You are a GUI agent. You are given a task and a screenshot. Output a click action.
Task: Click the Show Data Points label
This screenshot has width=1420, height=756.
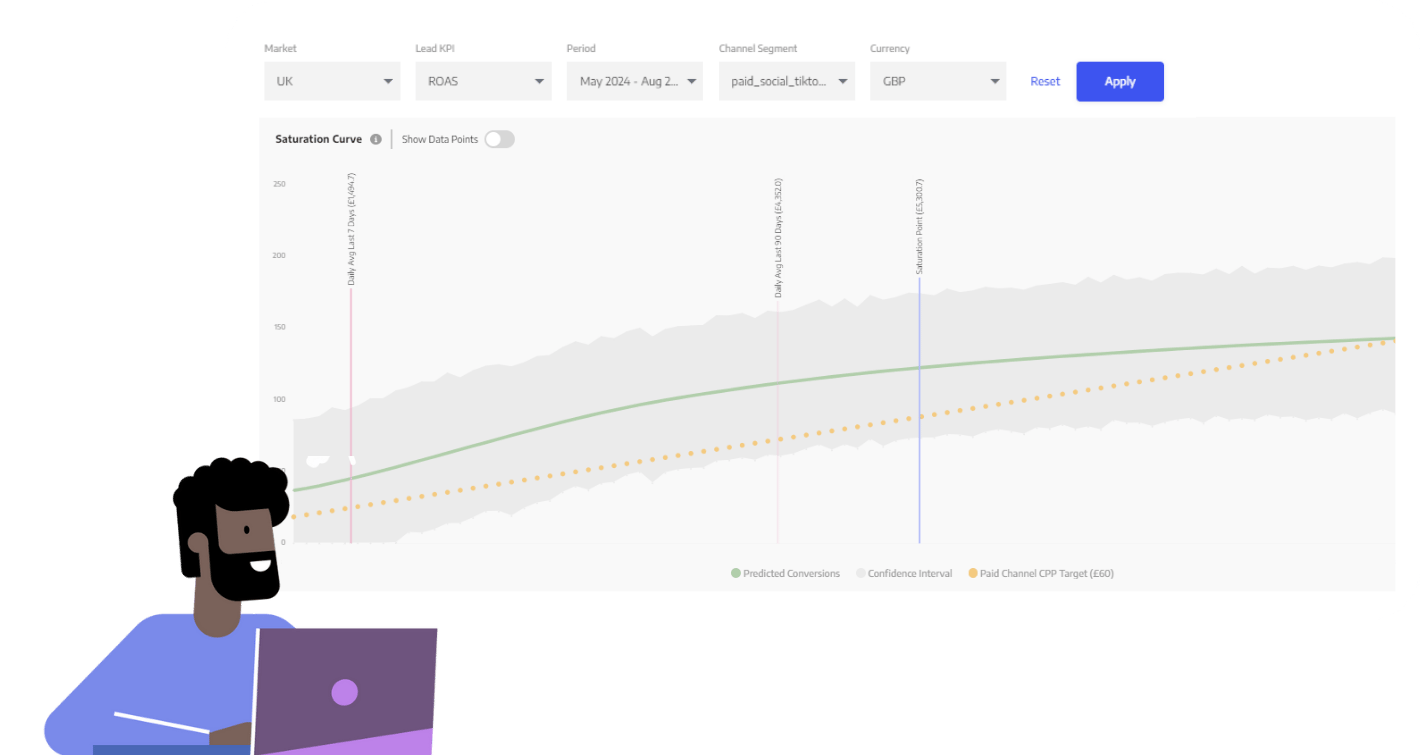coord(440,139)
